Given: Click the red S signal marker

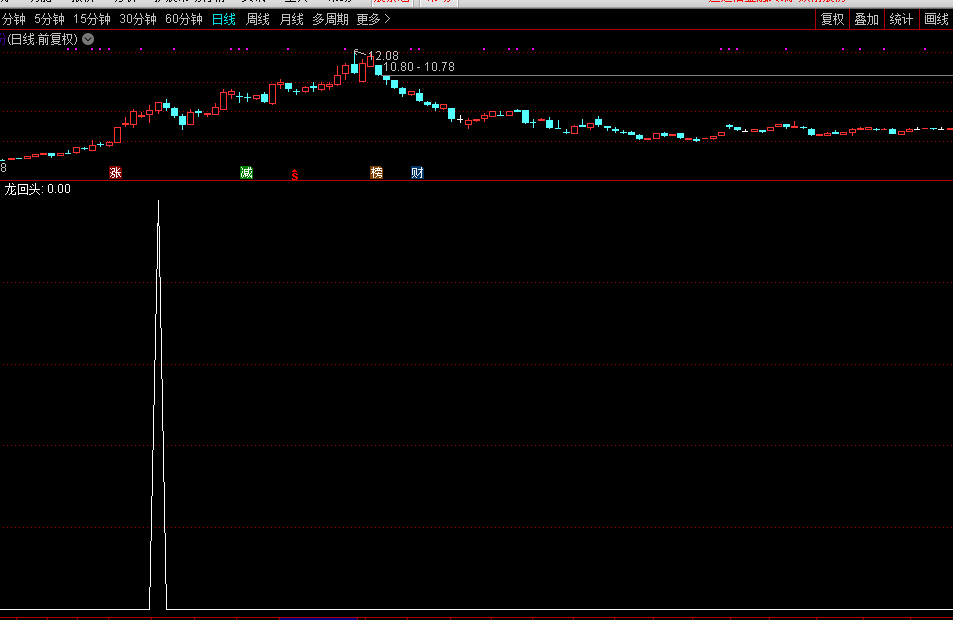Looking at the screenshot, I should click(x=294, y=174).
